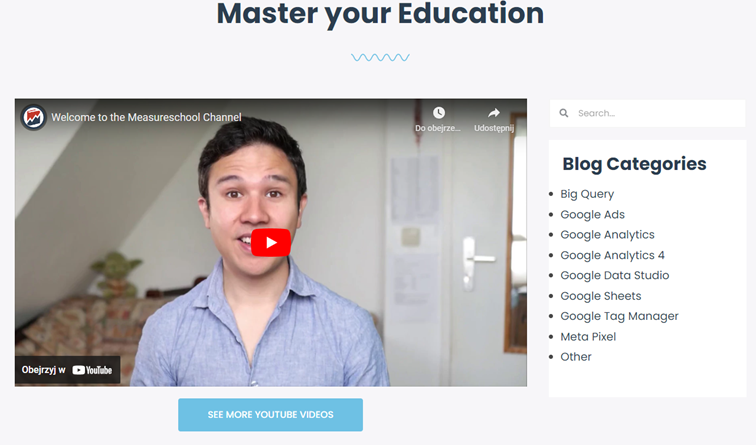Click the Obejrzyj w YouTube badge
The image size is (756, 445).
[x=67, y=370]
